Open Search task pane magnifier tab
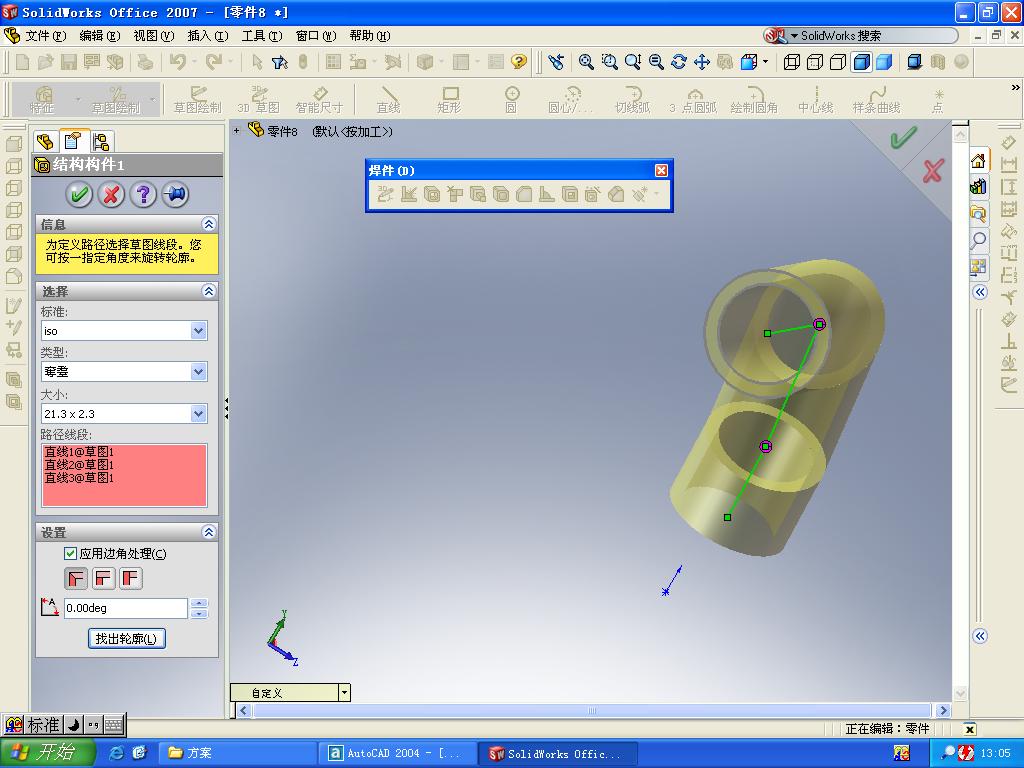 (x=978, y=240)
